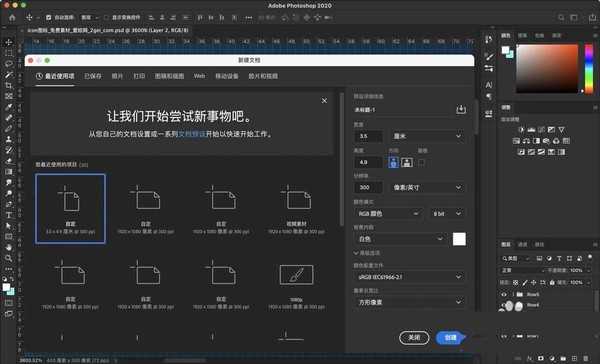Lock transparent pixels icon in Layers panel
This screenshot has height=364, width=600.
515,282
